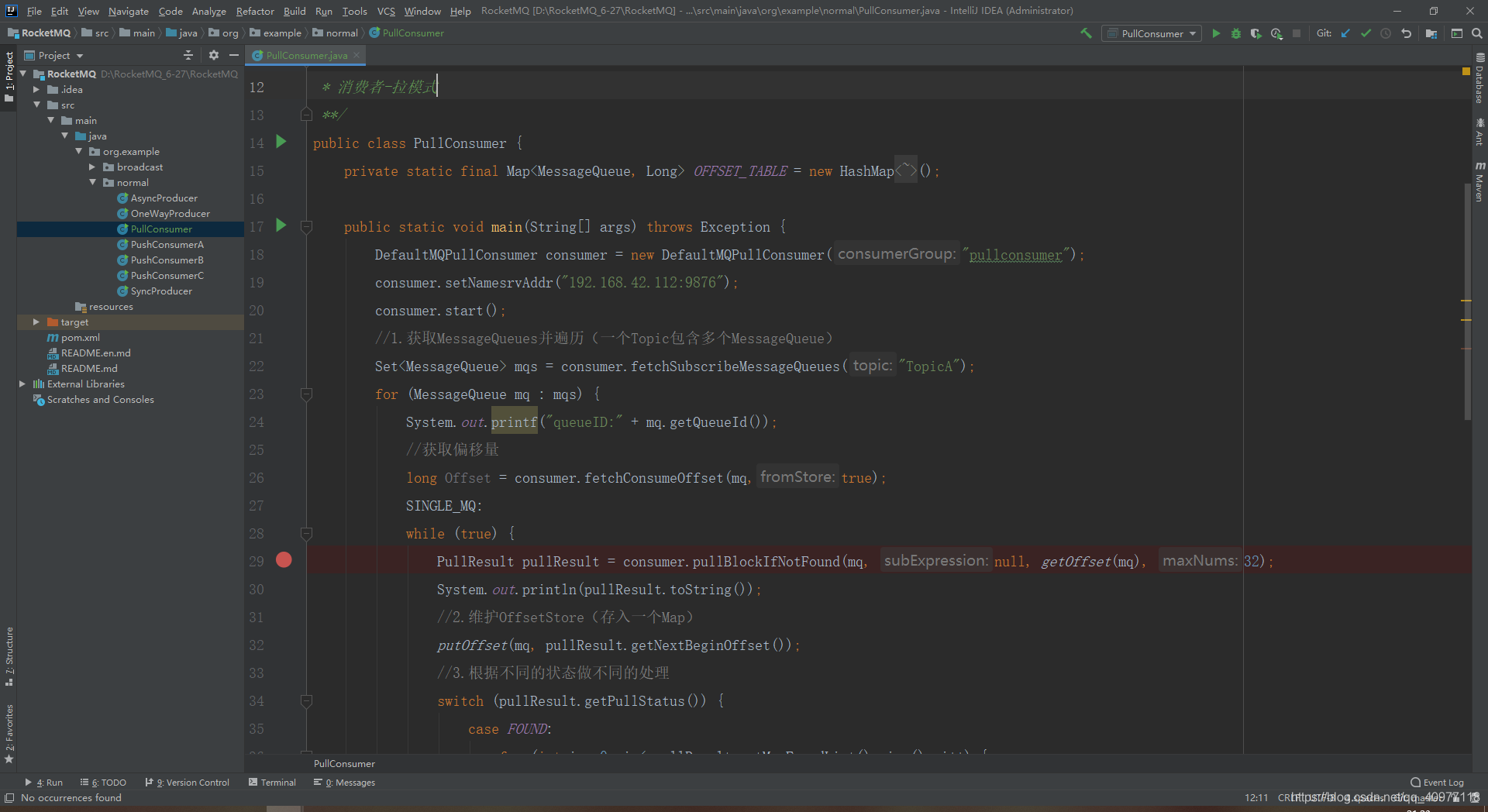
Task: Toggle the breakpoint on line 29
Action: [x=284, y=560]
